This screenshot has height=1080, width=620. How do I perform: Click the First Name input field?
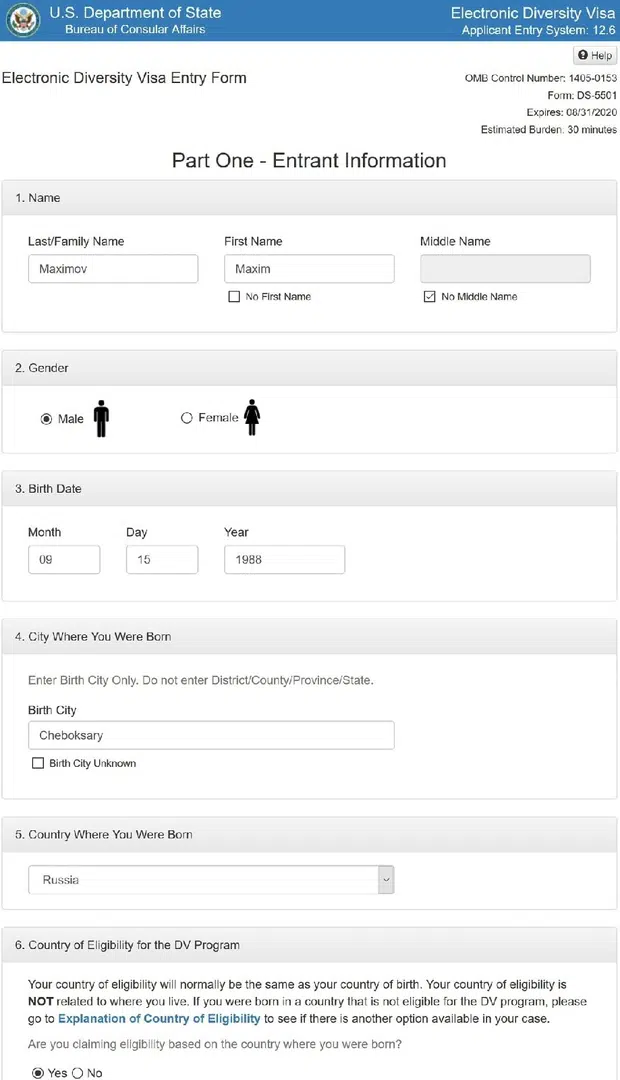click(x=309, y=269)
